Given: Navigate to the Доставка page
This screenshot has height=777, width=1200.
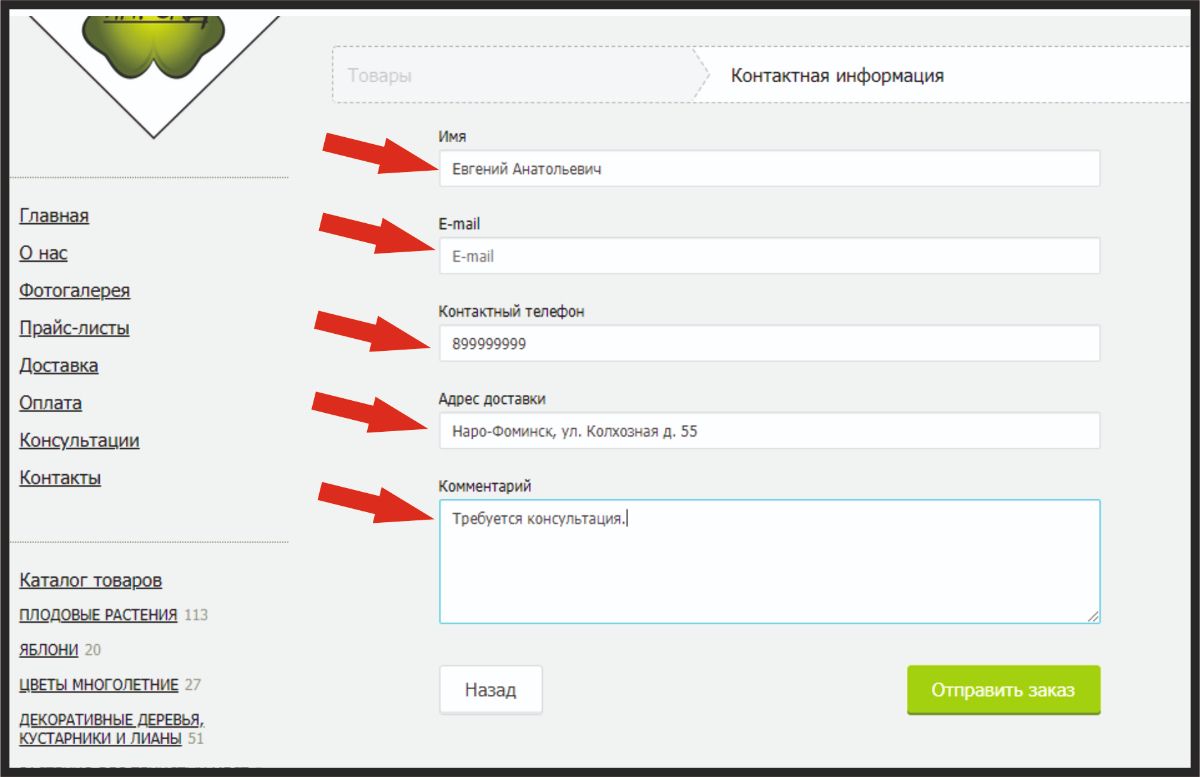Looking at the screenshot, I should (58, 366).
